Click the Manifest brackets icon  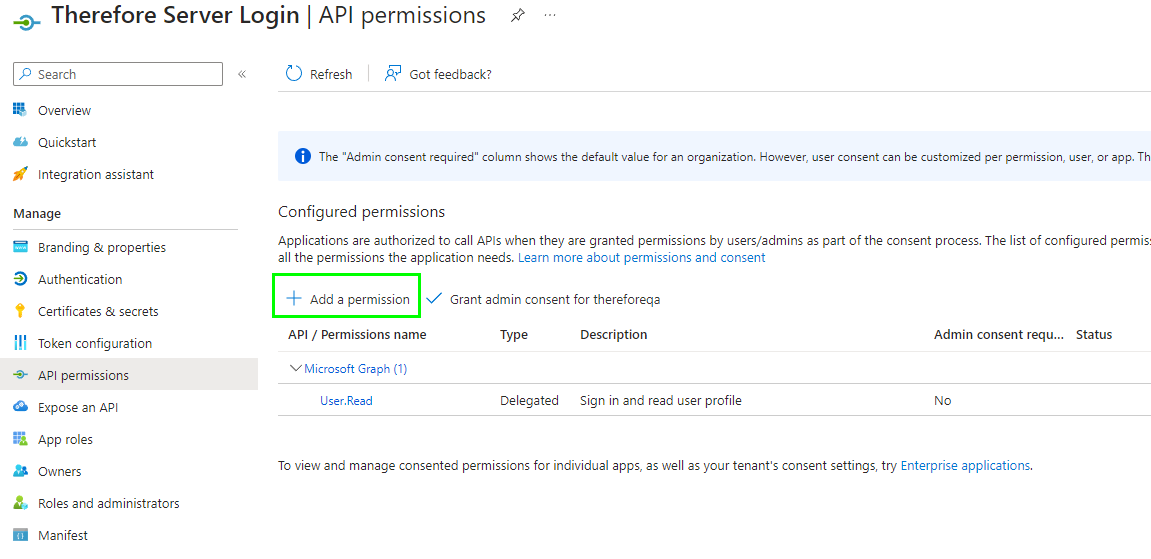pyautogui.click(x=21, y=536)
